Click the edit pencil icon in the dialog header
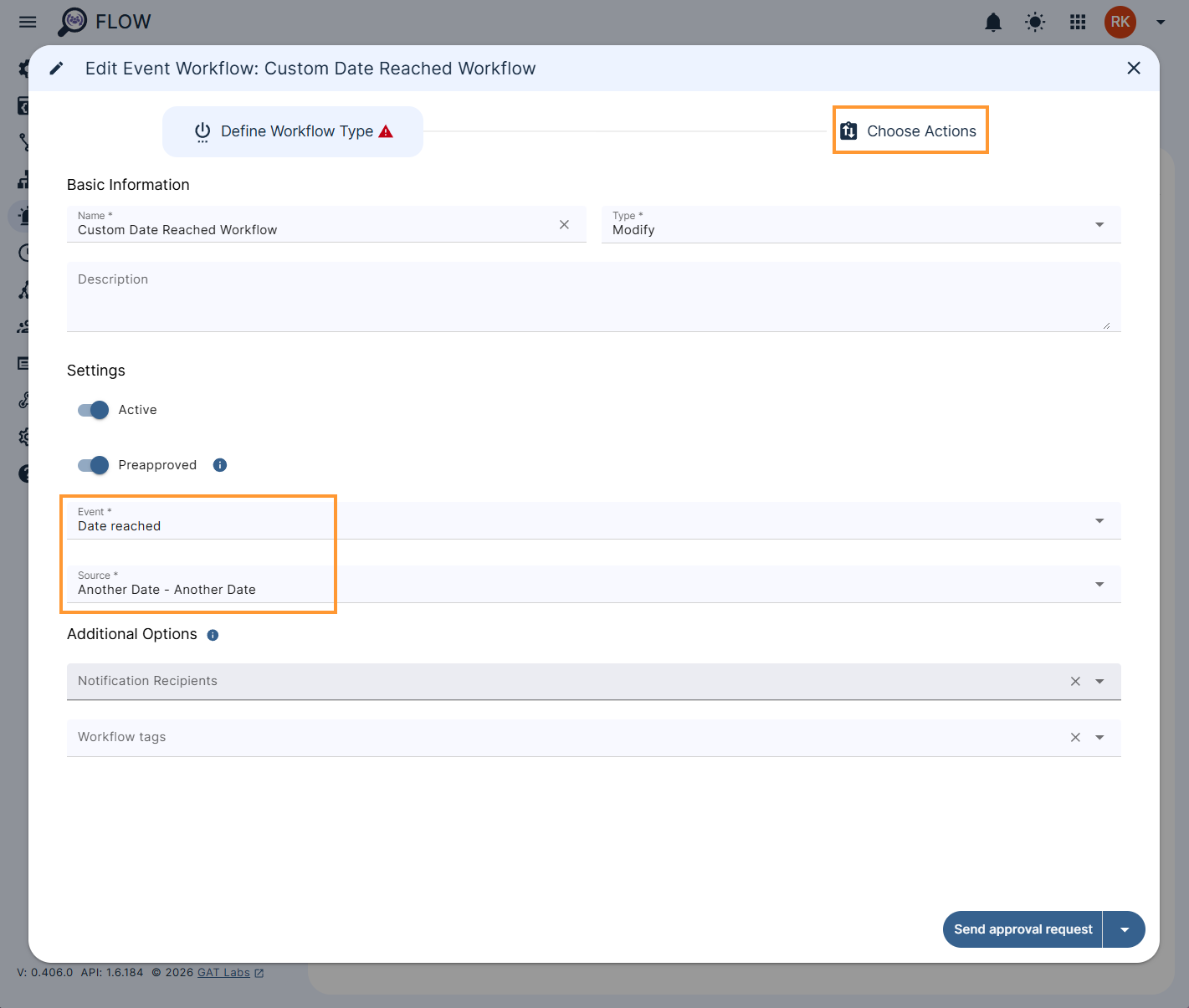Image resolution: width=1189 pixels, height=1008 pixels. 56,68
